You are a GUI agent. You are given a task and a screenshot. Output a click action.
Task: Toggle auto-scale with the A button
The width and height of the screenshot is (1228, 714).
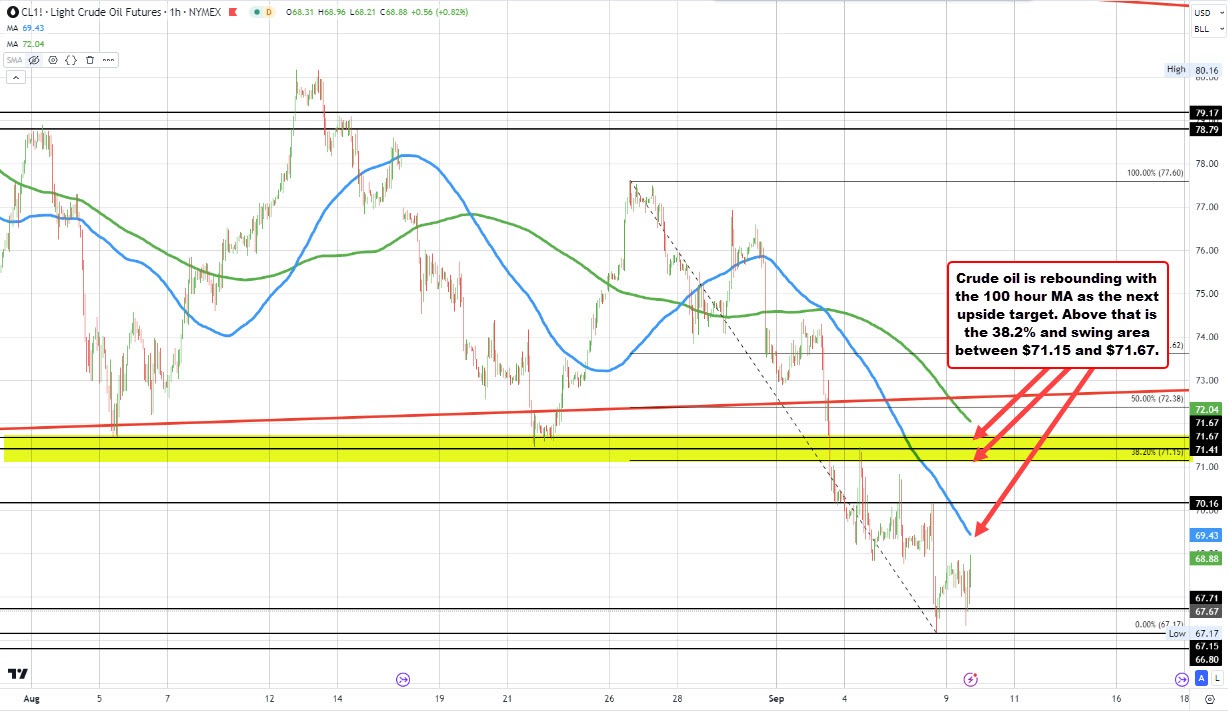point(1201,679)
